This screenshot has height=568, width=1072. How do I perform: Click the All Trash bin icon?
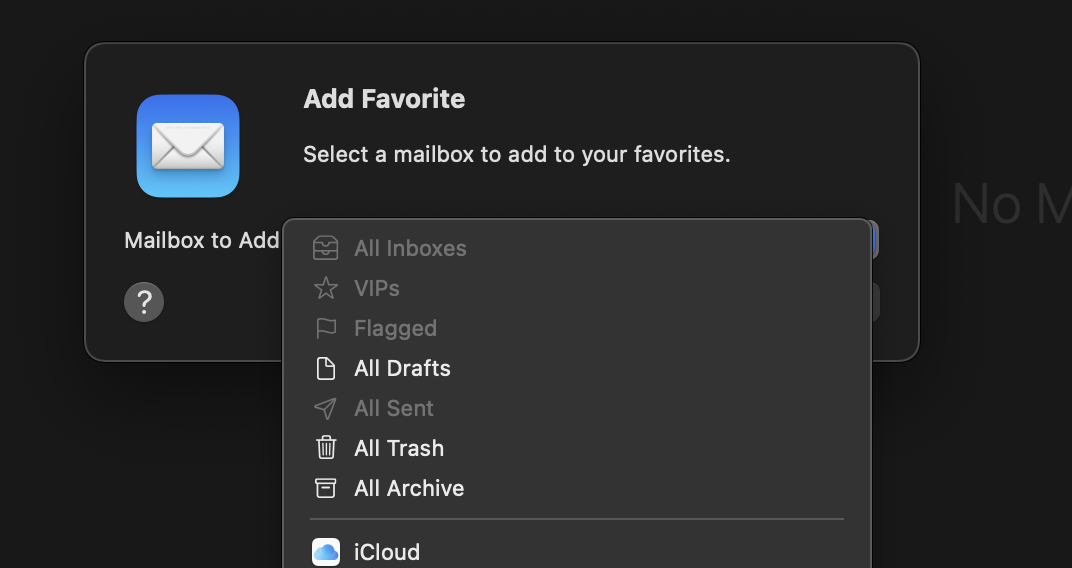326,448
